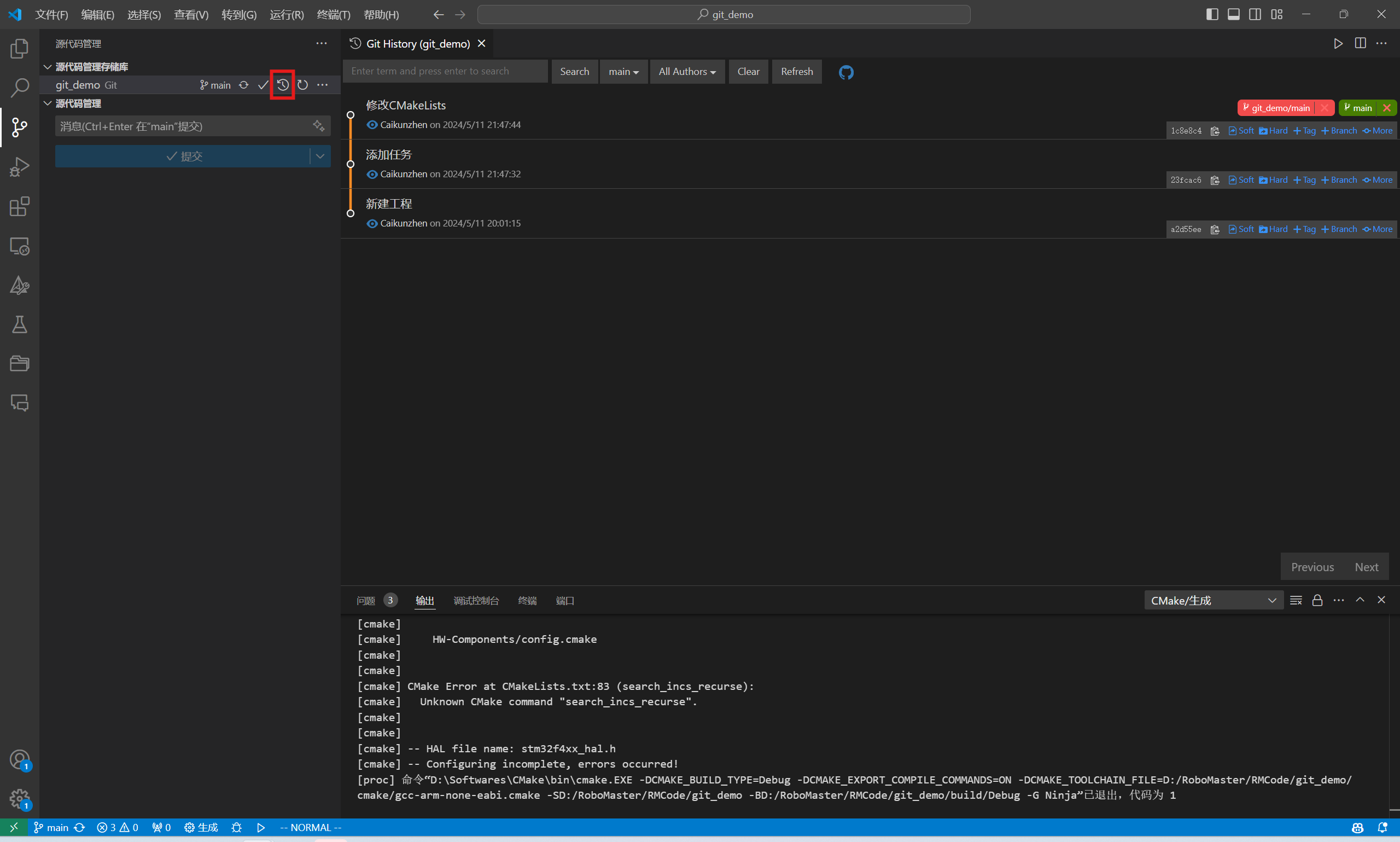Click the refresh icon next to git_demo repository

pyautogui.click(x=303, y=85)
